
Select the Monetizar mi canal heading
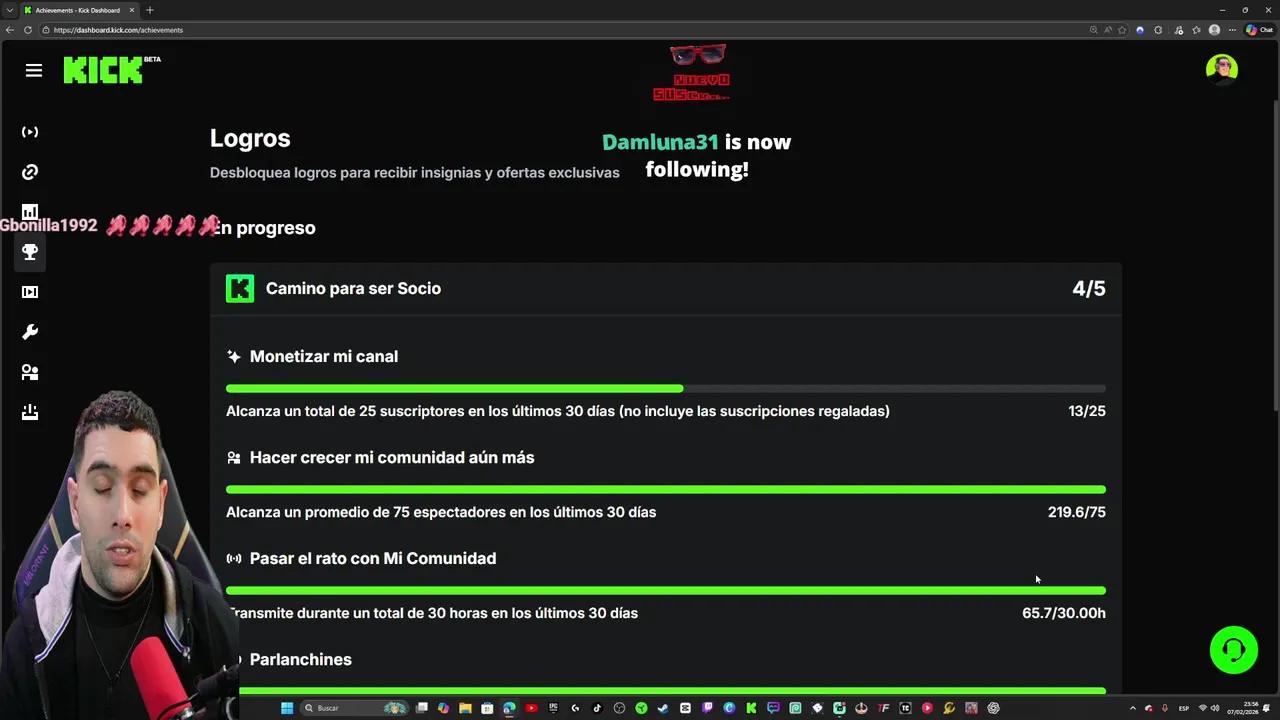324,356
